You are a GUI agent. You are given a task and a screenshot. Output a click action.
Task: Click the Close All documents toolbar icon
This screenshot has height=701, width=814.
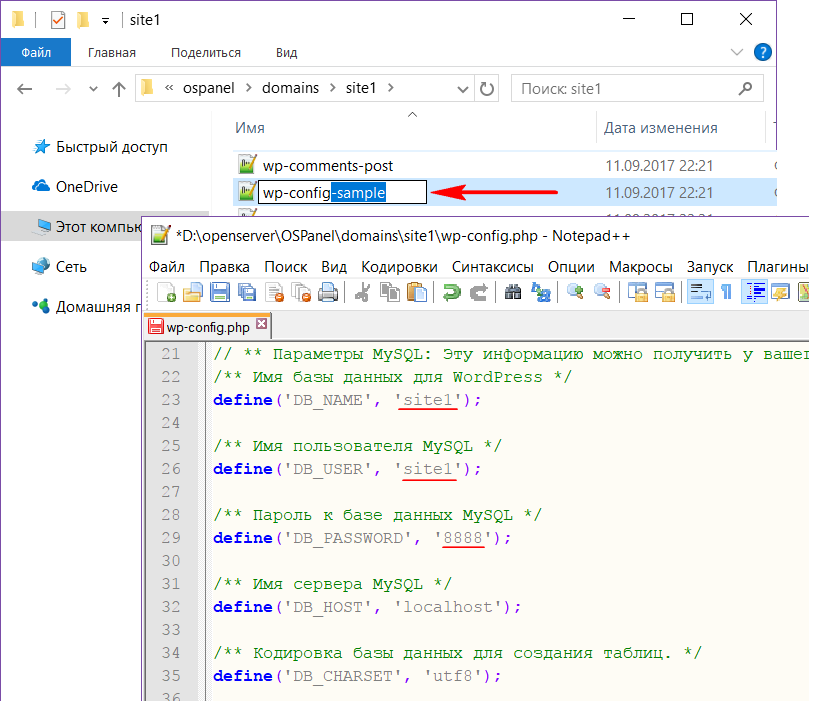point(301,292)
